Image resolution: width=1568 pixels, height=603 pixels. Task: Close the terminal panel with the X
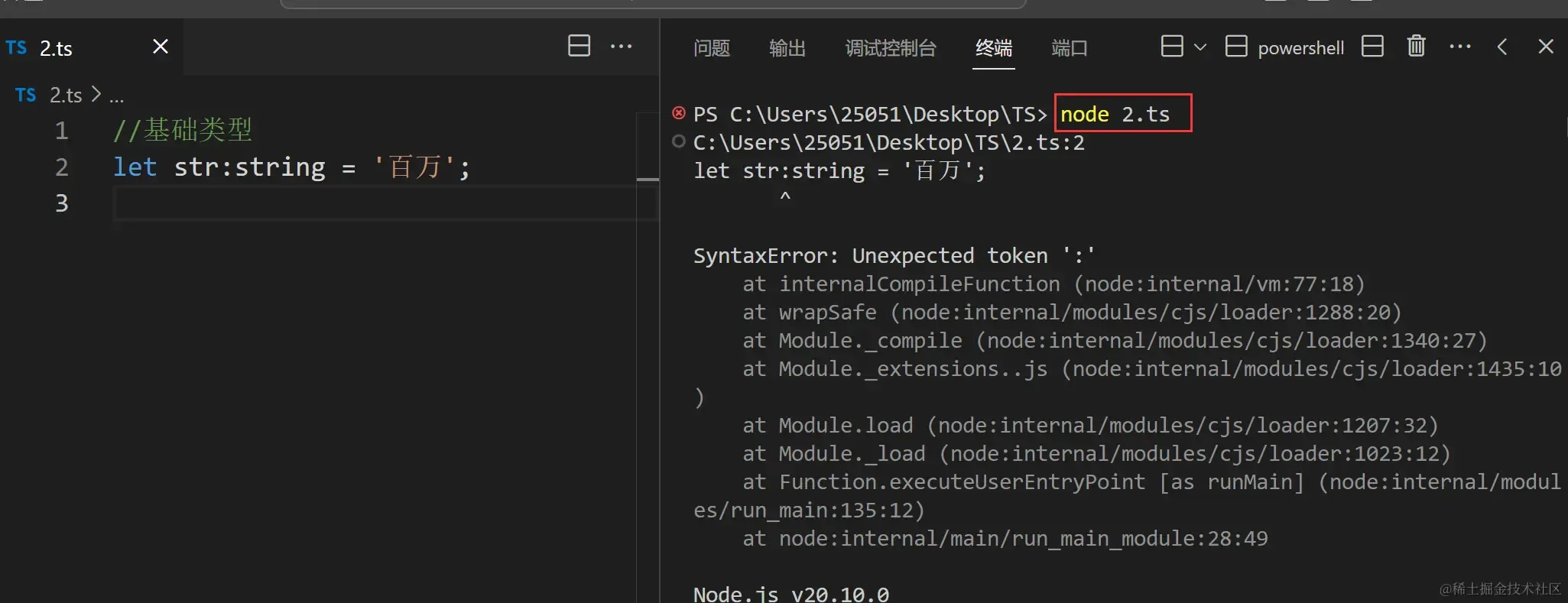click(1545, 47)
